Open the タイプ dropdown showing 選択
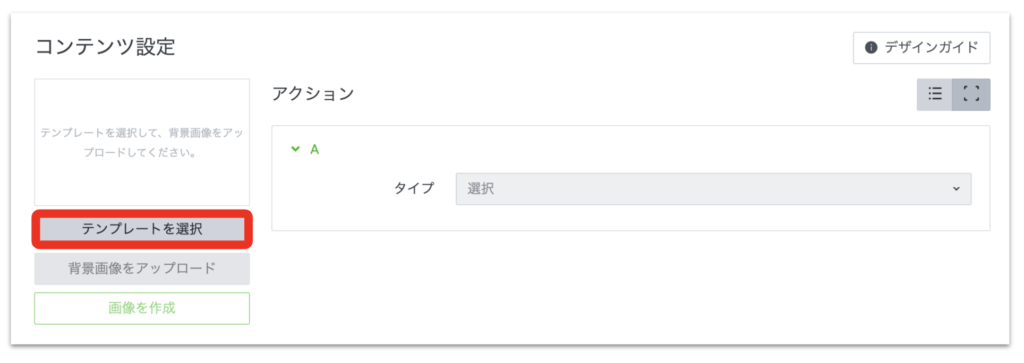This screenshot has height=363, width=1024. click(x=713, y=189)
